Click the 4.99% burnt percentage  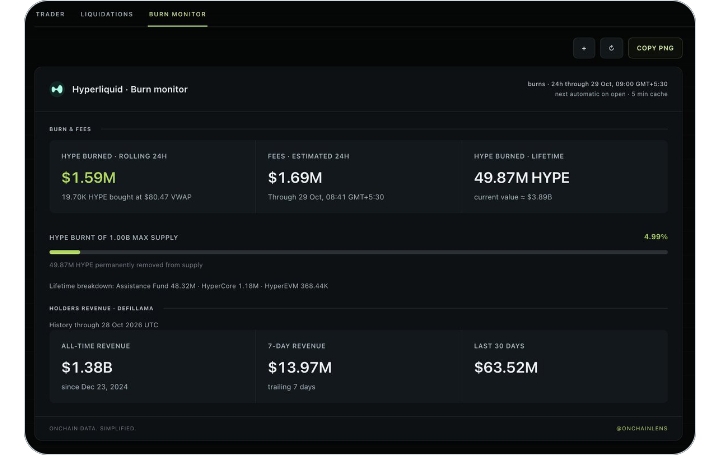[x=656, y=237]
